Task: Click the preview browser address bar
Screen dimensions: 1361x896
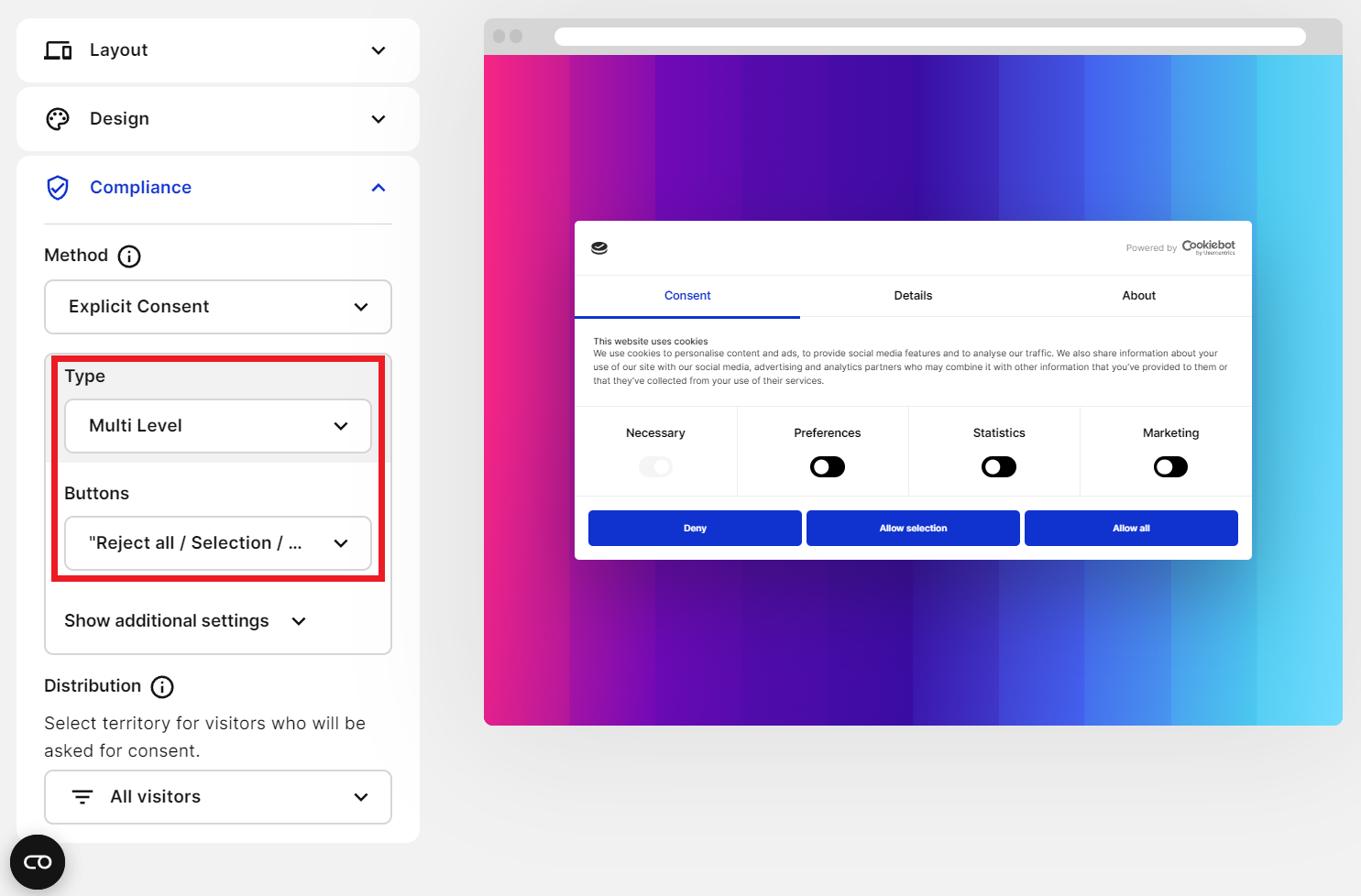Action: click(929, 37)
